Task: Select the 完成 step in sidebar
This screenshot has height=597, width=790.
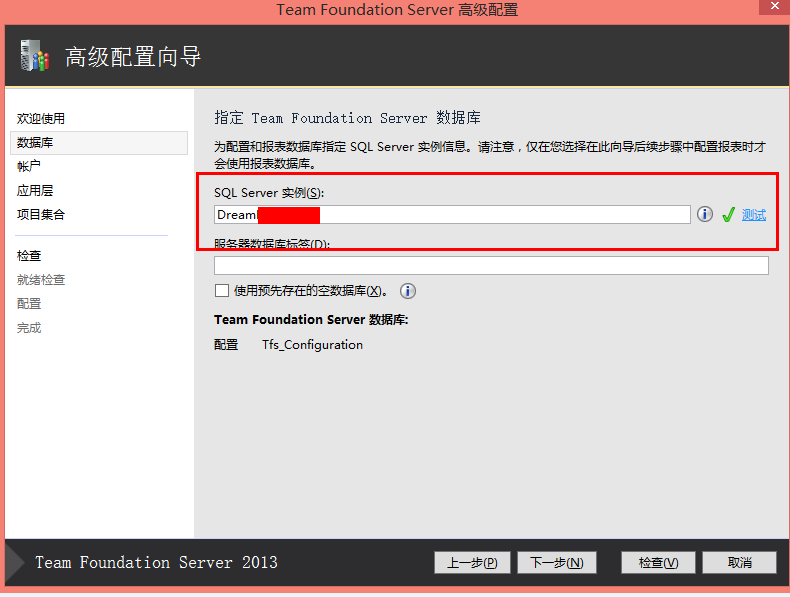Action: 29,328
